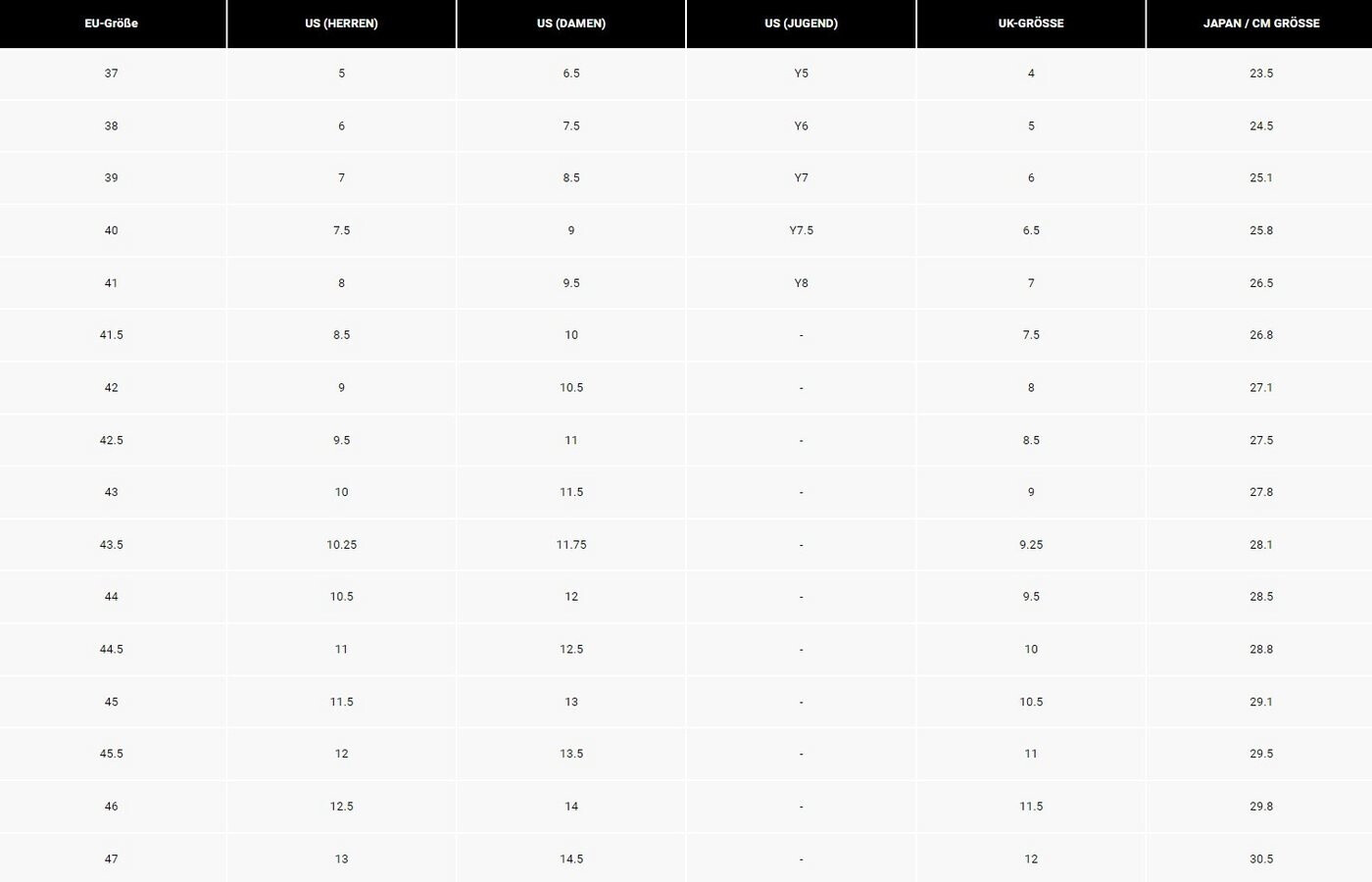This screenshot has height=882, width=1372.
Task: Select EU size 37 cell
Action: [112, 73]
